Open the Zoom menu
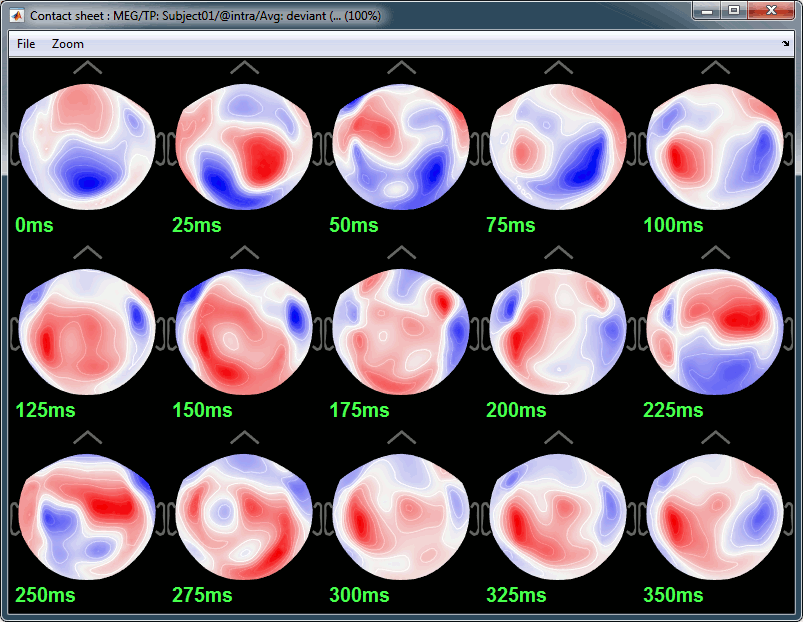 tap(68, 44)
